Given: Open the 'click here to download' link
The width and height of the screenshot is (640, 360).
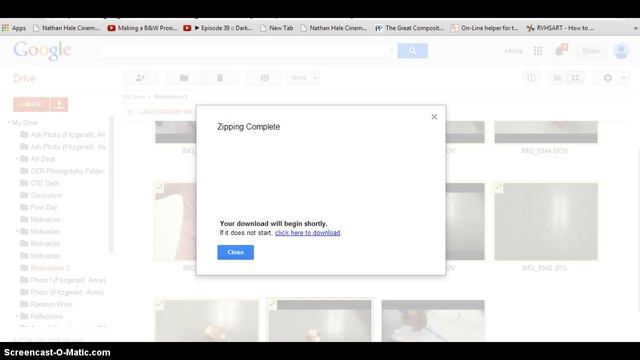Looking at the screenshot, I should [307, 233].
